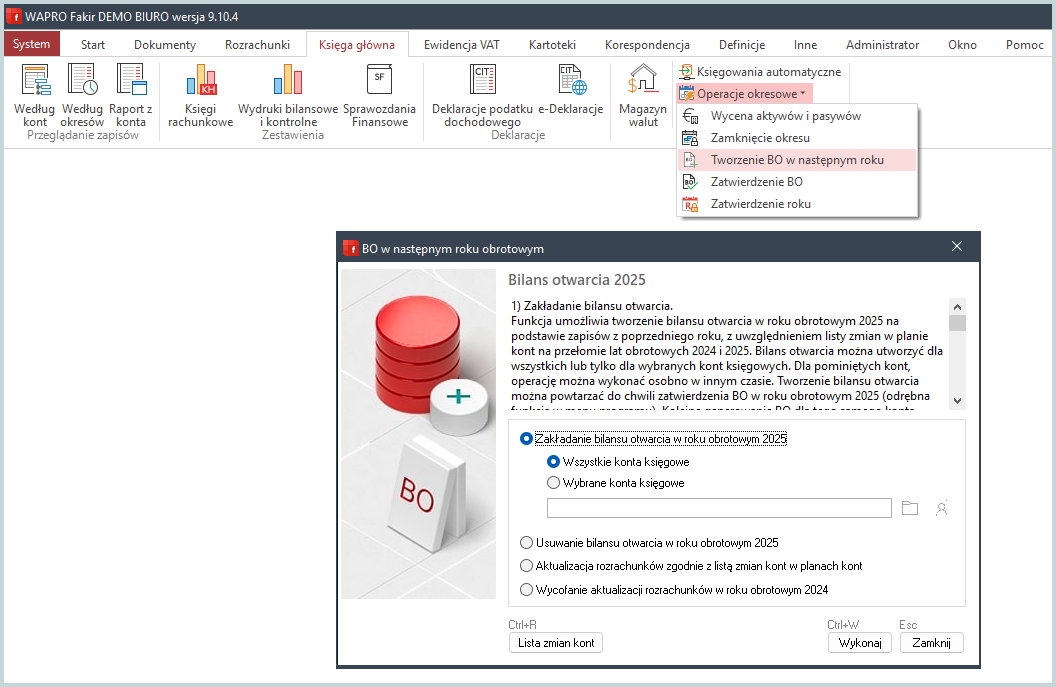1056x687 pixels.
Task: Open Sprawozdania Finansowe icon
Action: coord(380,82)
